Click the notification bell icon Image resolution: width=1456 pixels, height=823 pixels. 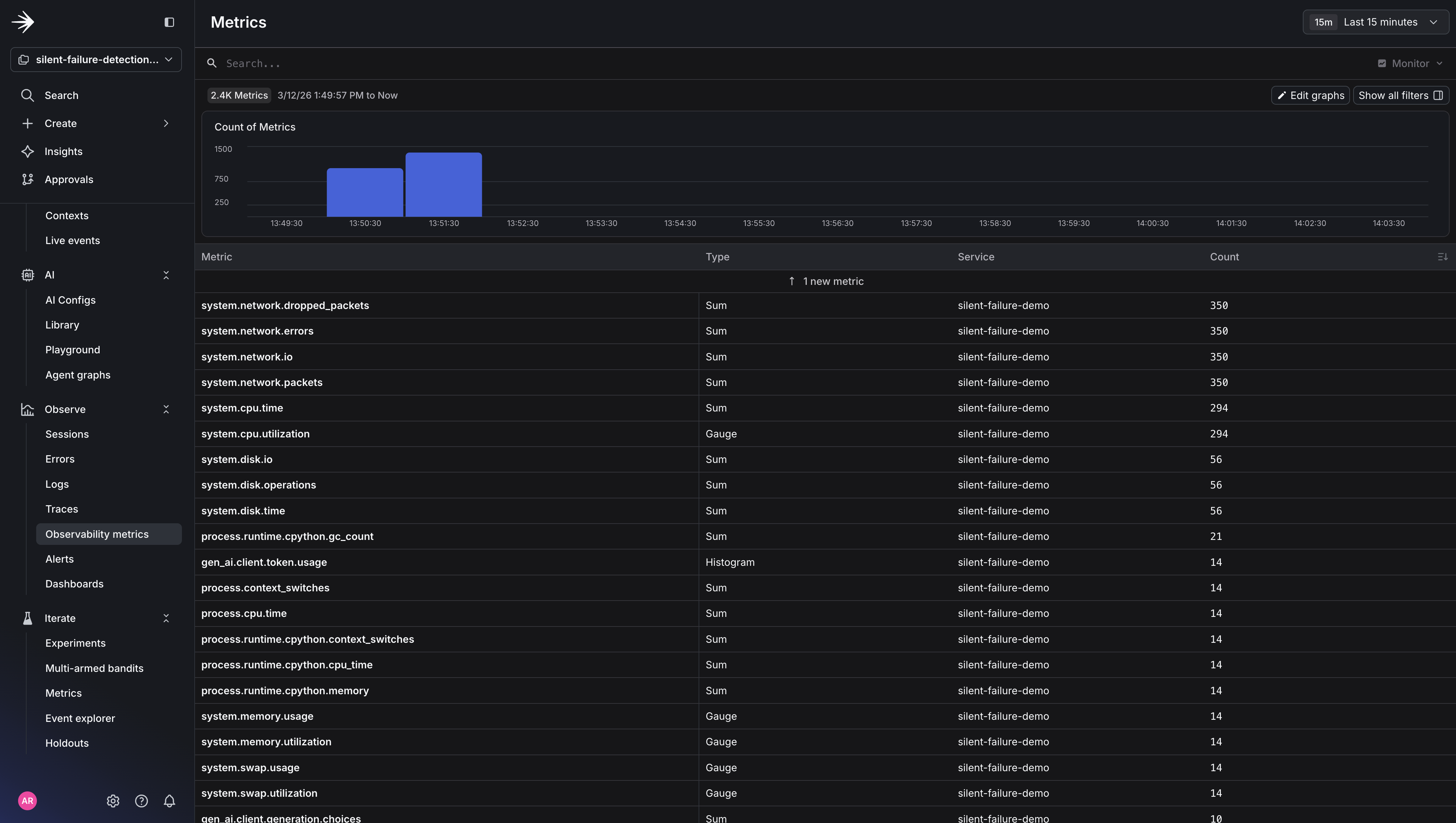169,801
